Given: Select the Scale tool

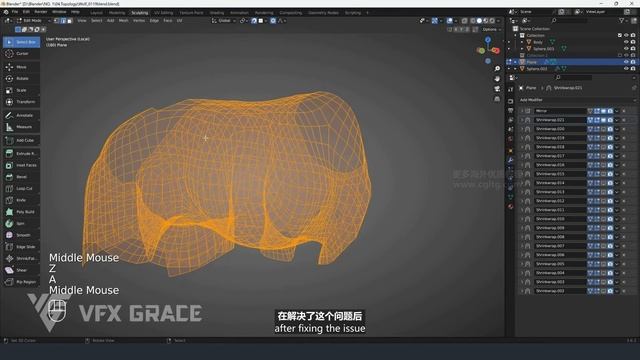Looking at the screenshot, I should coord(22,90).
